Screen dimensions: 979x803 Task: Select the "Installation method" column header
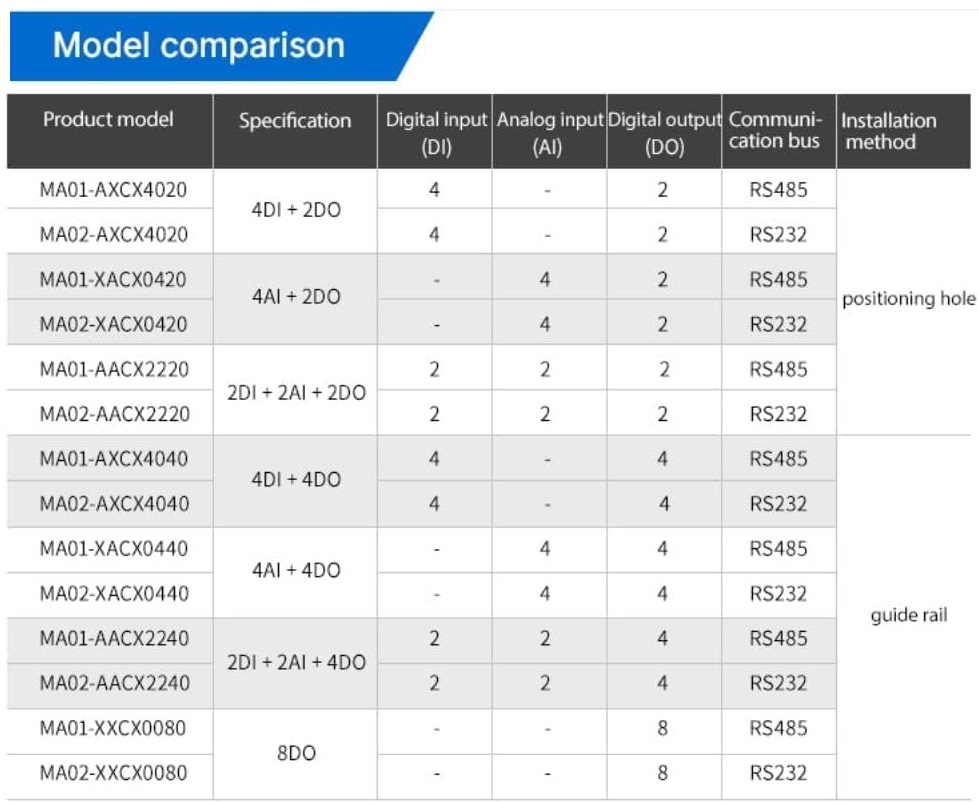click(888, 131)
